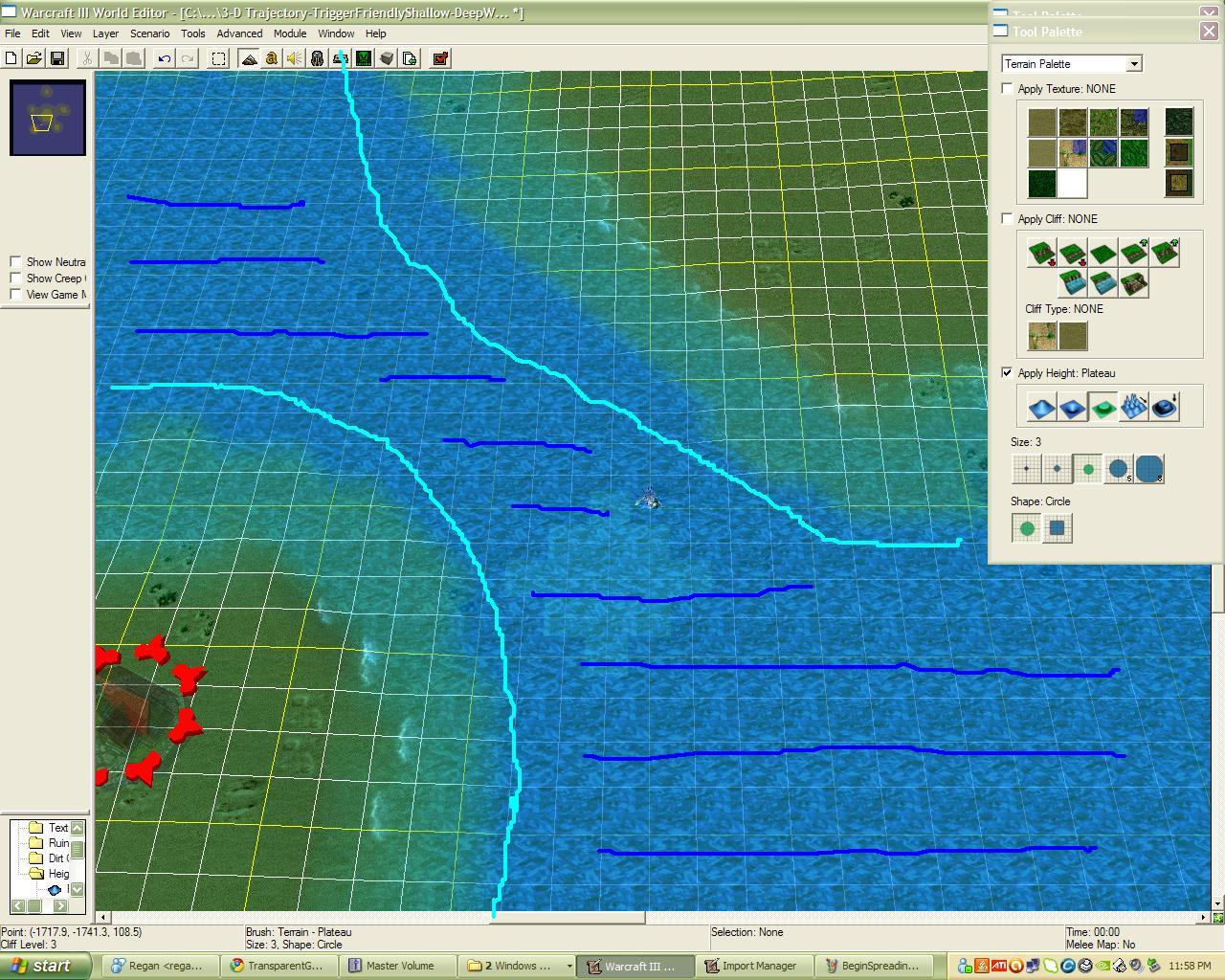Choose brush size 8
The height and width of the screenshot is (980, 1225).
(x=1148, y=469)
